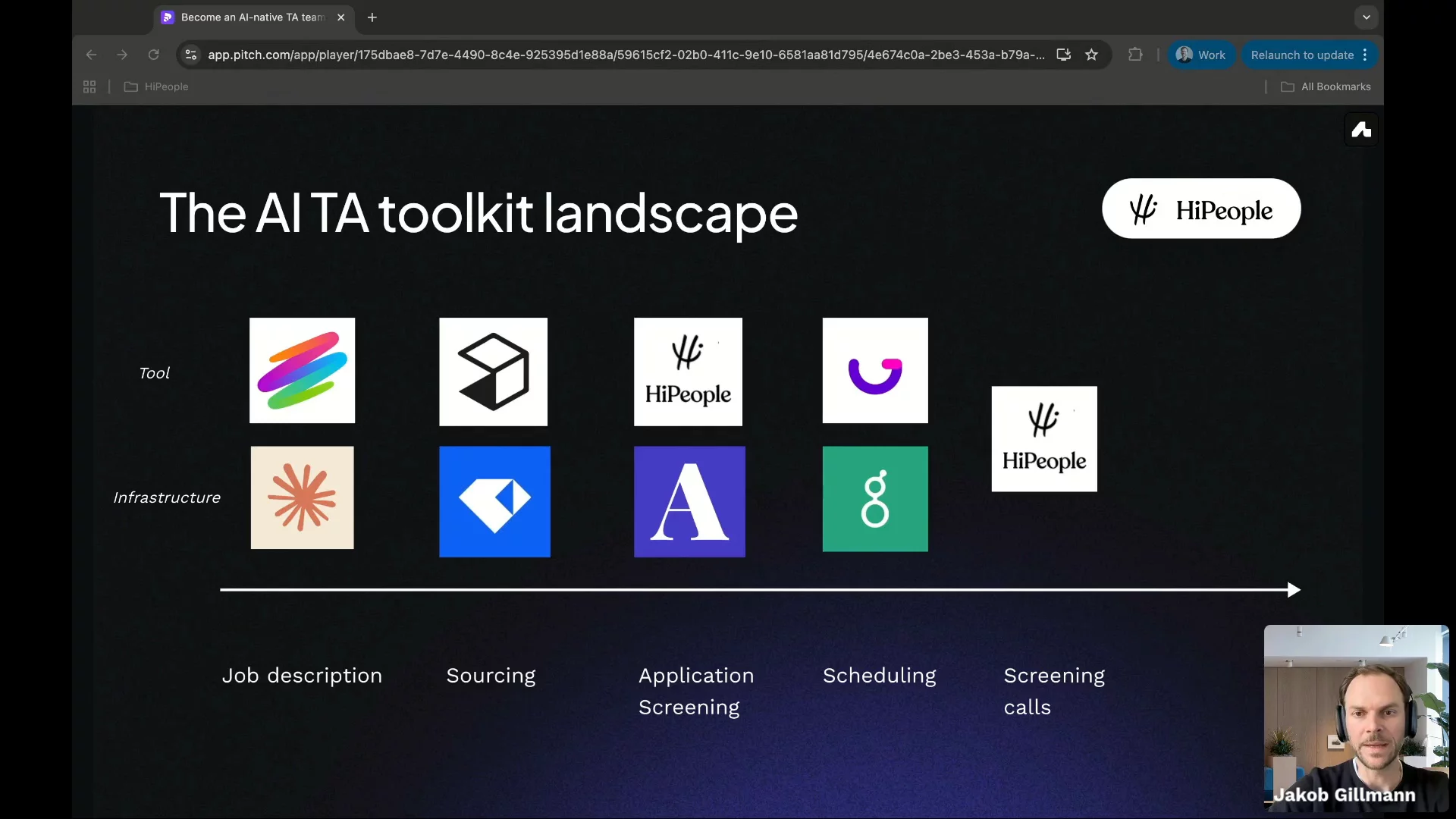Screen dimensions: 1456x819
Task: Click the black cube tool logo
Action: 493,372
